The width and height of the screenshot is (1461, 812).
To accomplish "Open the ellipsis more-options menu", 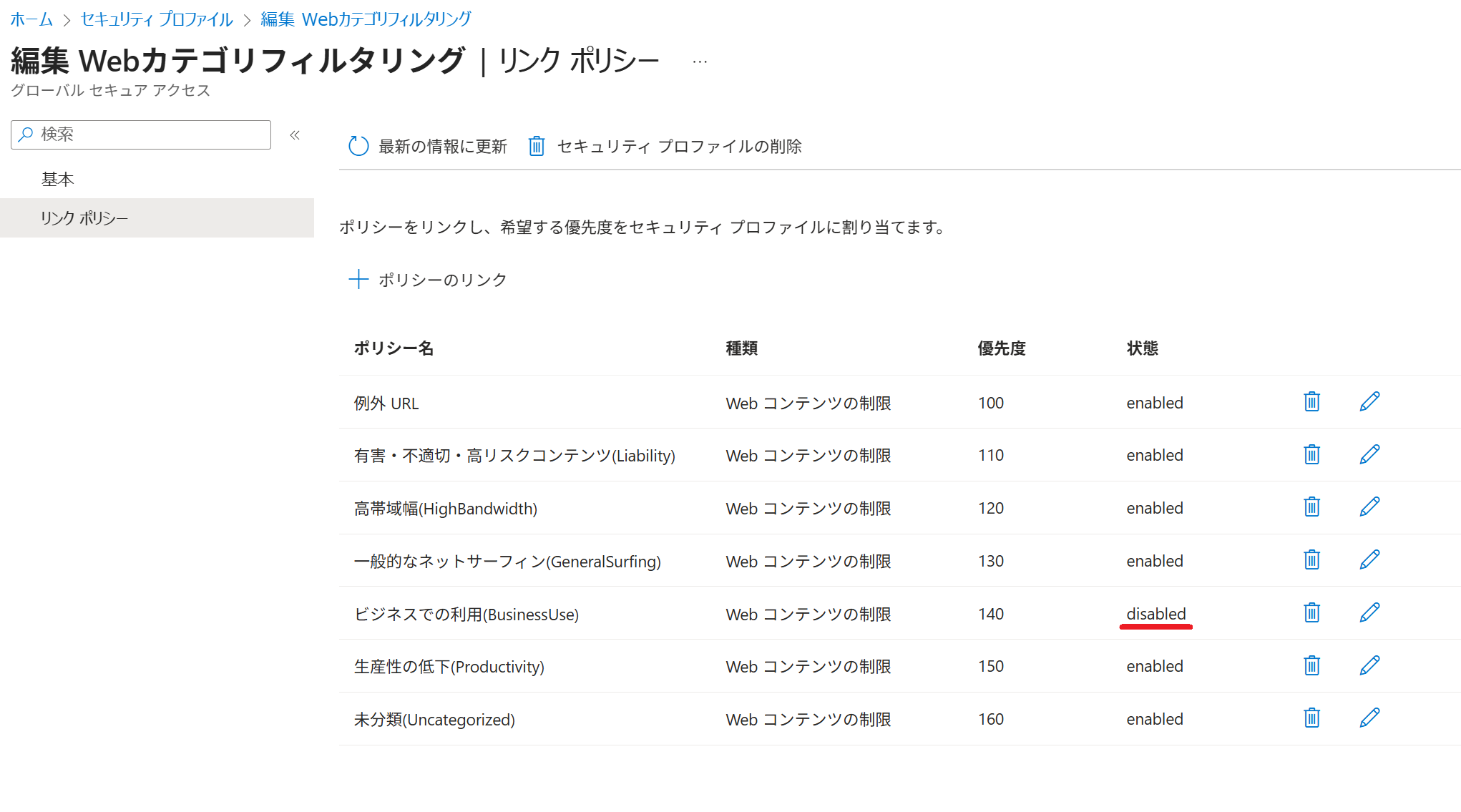I will tap(700, 62).
